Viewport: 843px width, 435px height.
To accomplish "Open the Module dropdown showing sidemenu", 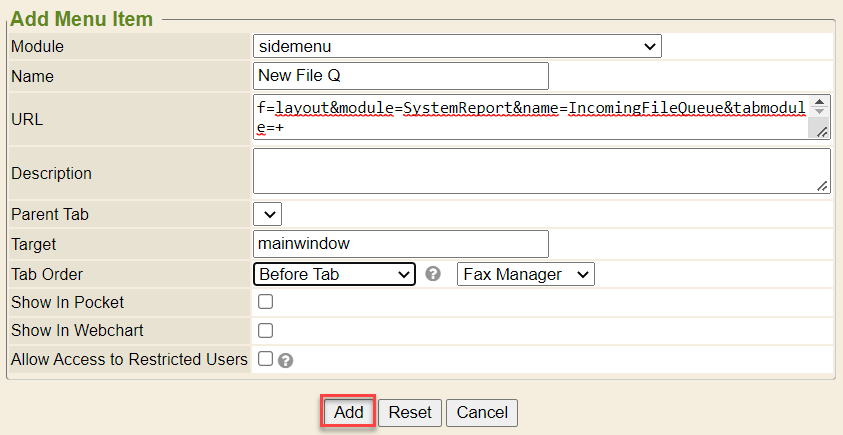I will click(457, 46).
